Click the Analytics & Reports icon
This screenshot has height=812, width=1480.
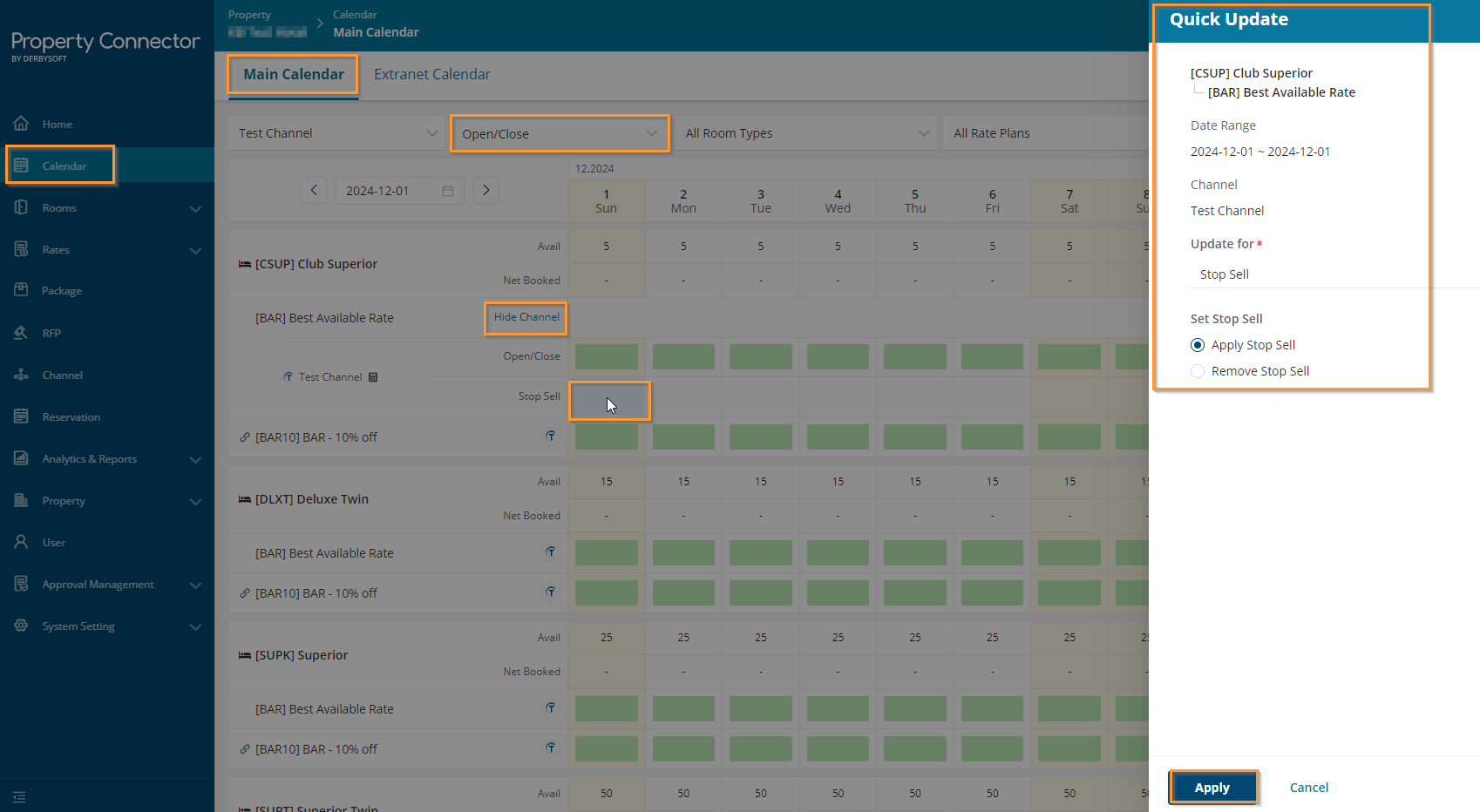pyautogui.click(x=21, y=458)
